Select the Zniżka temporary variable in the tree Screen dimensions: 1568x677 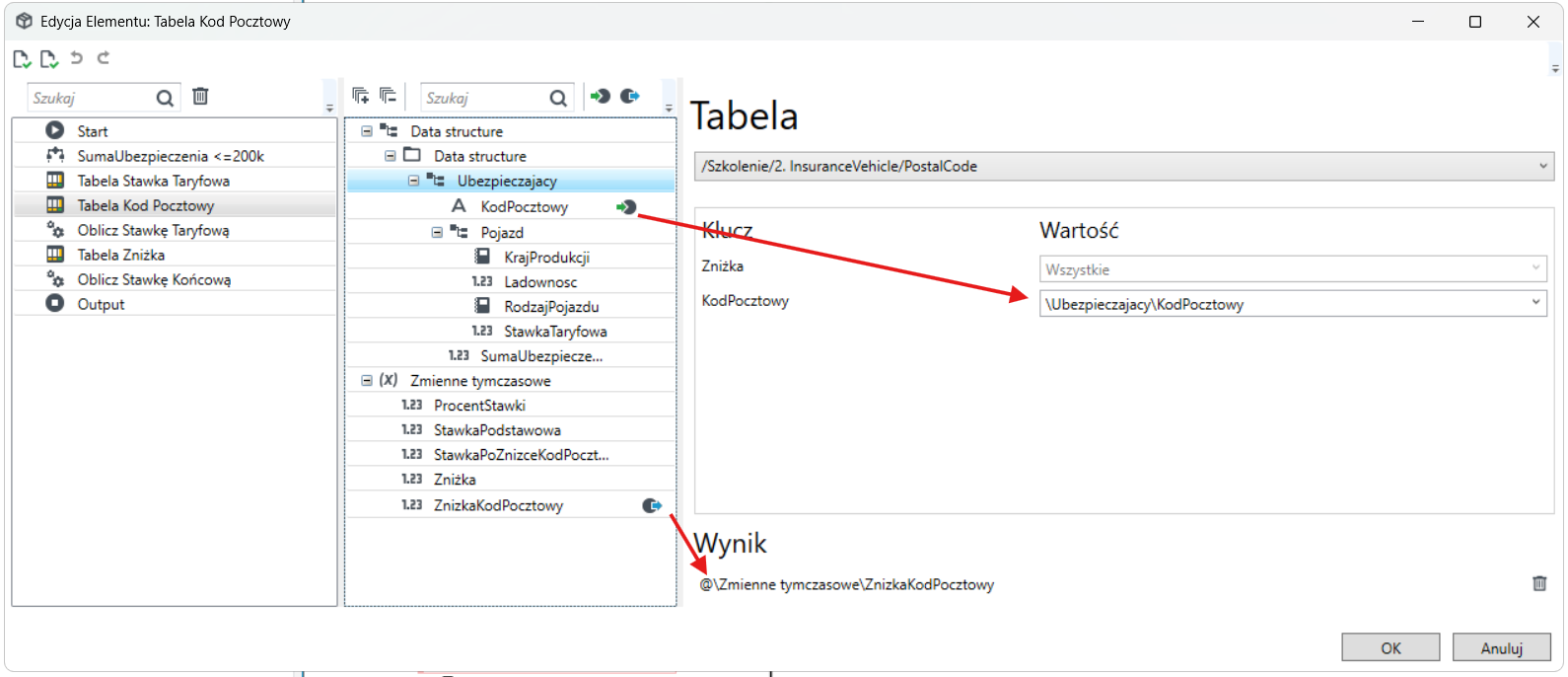point(455,480)
